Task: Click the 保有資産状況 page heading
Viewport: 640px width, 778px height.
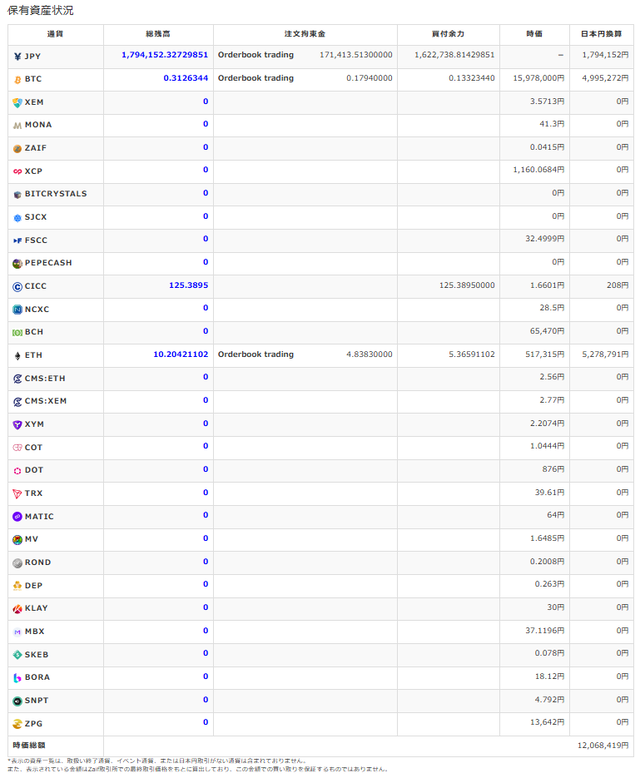Action: click(x=40, y=10)
